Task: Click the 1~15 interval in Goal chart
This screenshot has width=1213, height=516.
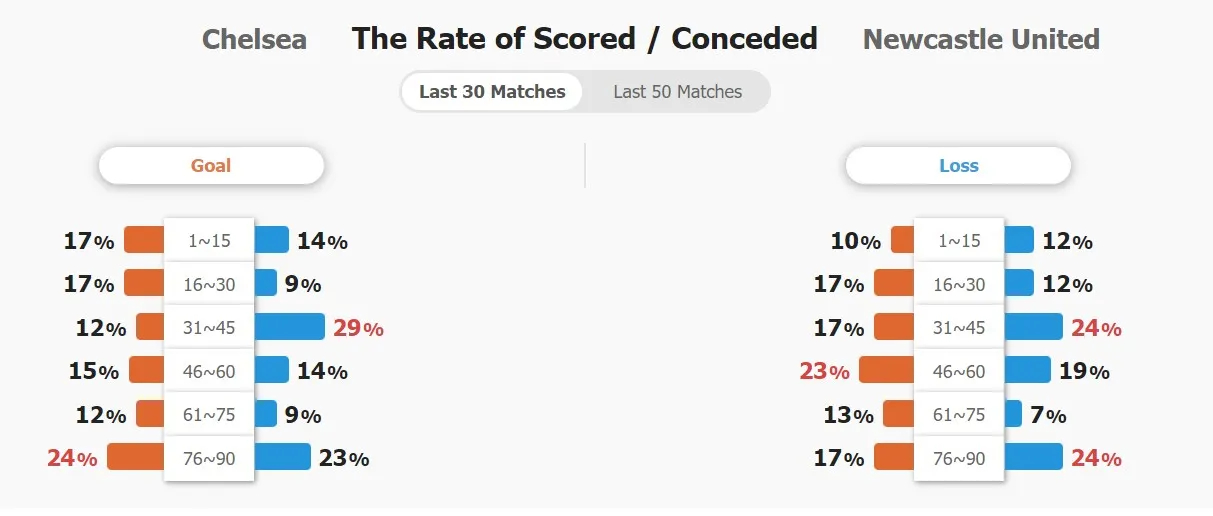Action: tap(209, 241)
